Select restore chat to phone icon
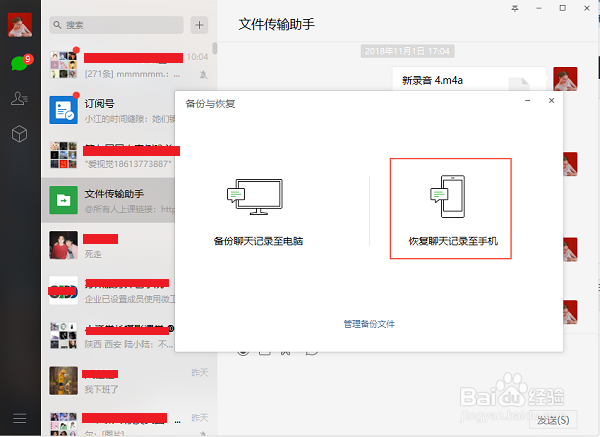 [447, 197]
